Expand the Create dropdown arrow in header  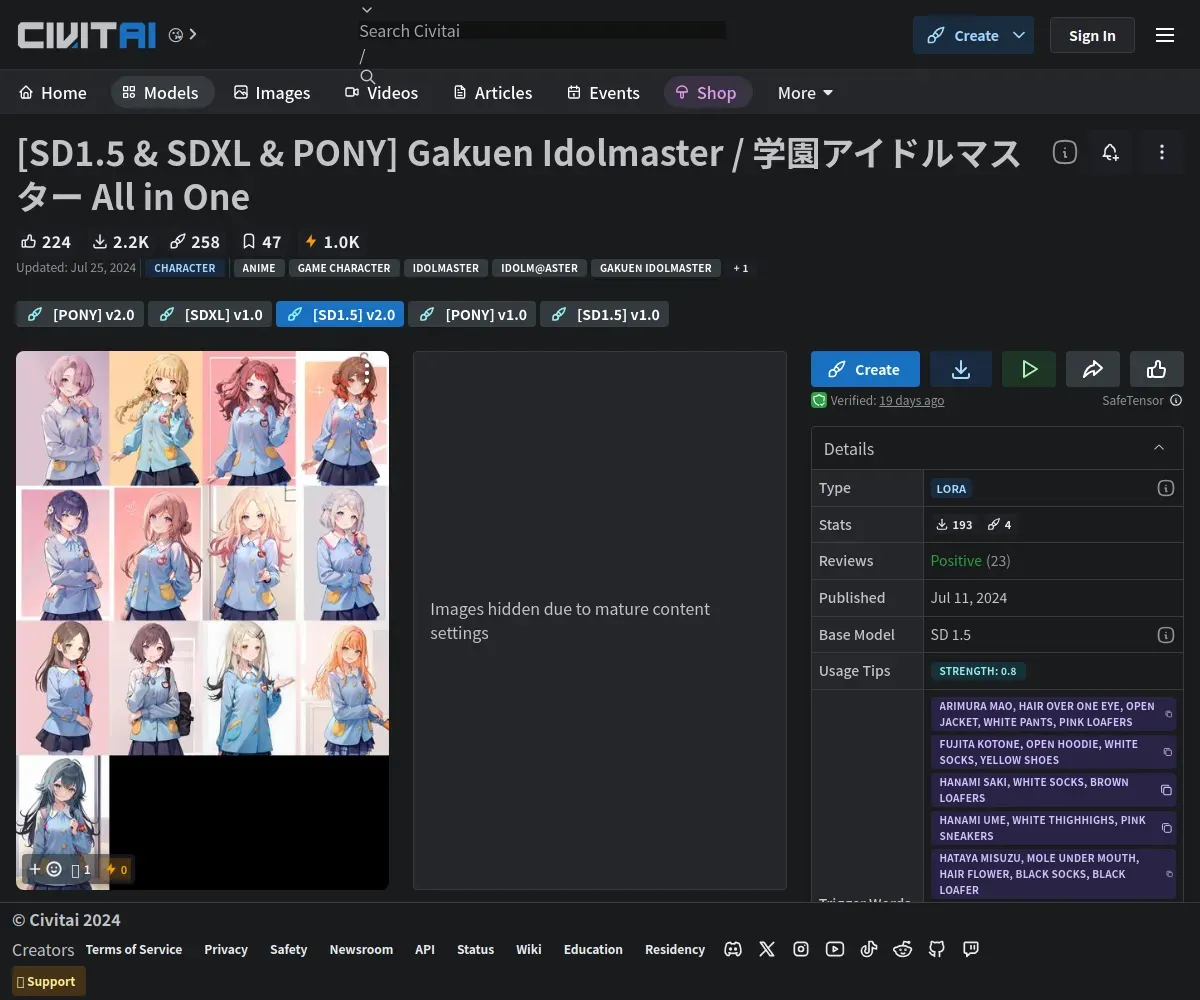pyautogui.click(x=1019, y=35)
